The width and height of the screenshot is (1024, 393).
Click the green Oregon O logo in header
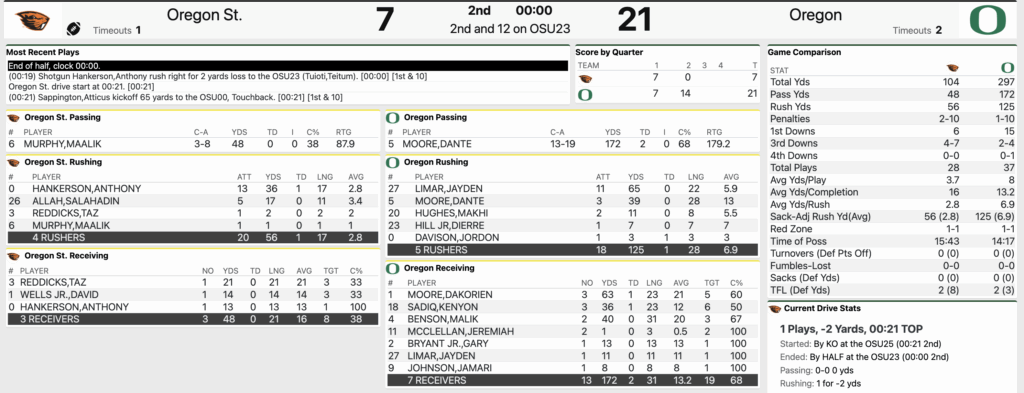pos(992,19)
